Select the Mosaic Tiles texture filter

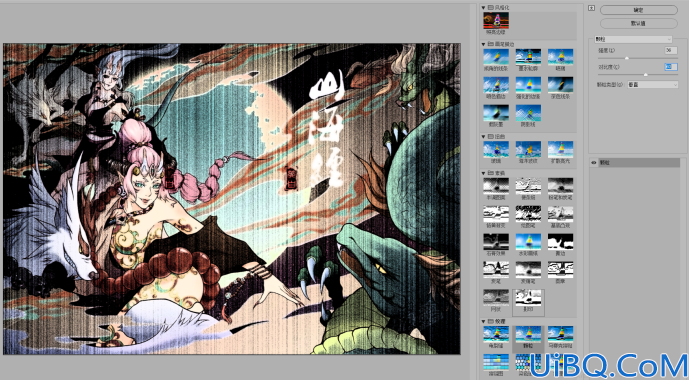coord(560,334)
